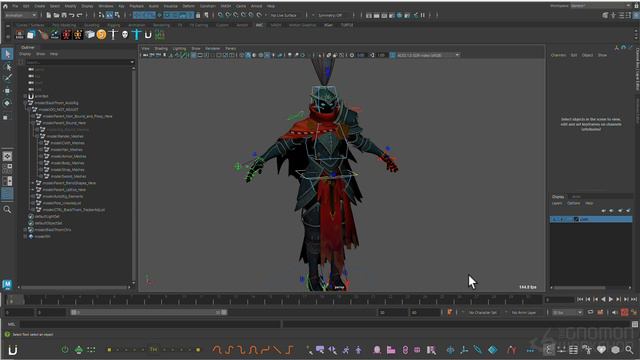Toggle the Symmetry Off setting
The width and height of the screenshot is (640, 360).
click(x=330, y=15)
